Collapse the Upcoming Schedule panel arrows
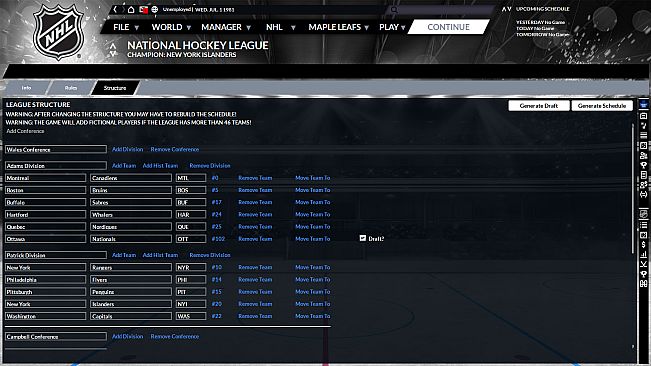This screenshot has height=366, width=651. click(x=506, y=9)
